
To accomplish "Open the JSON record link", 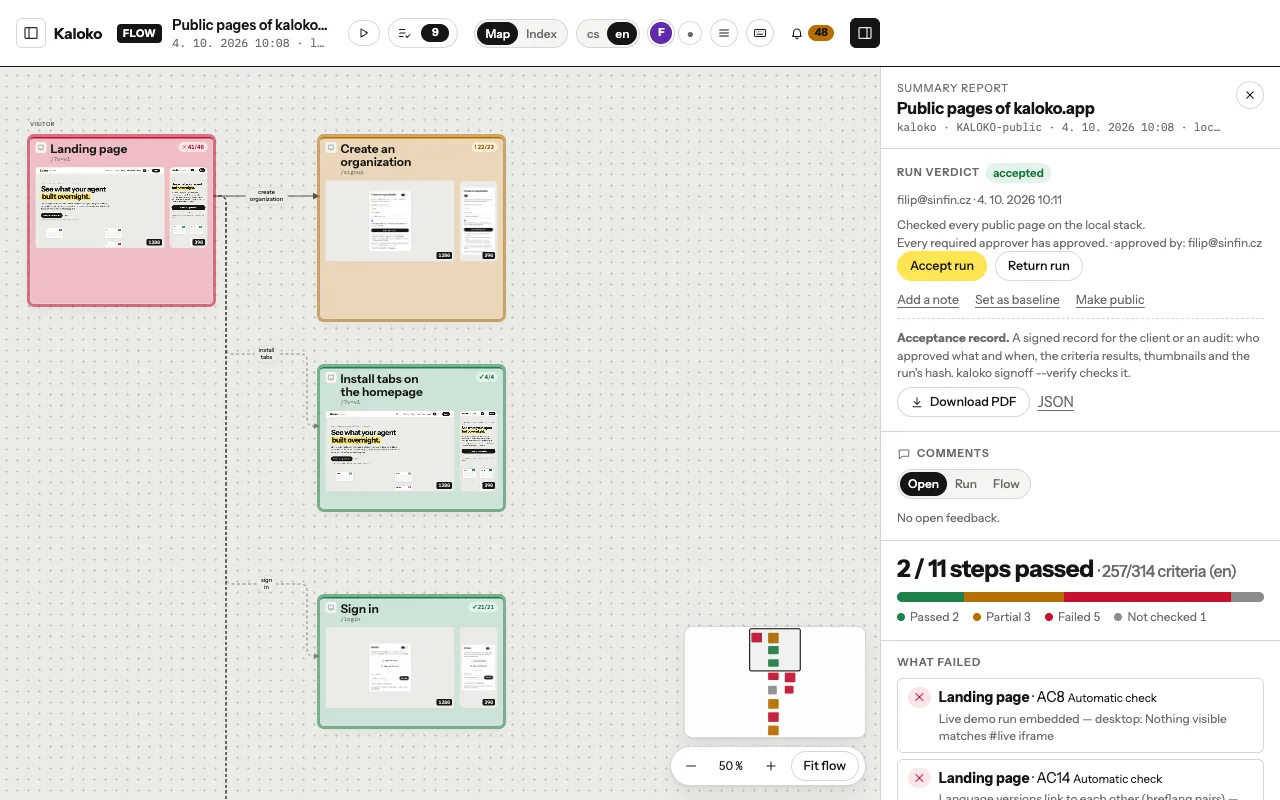I will click(1056, 402).
